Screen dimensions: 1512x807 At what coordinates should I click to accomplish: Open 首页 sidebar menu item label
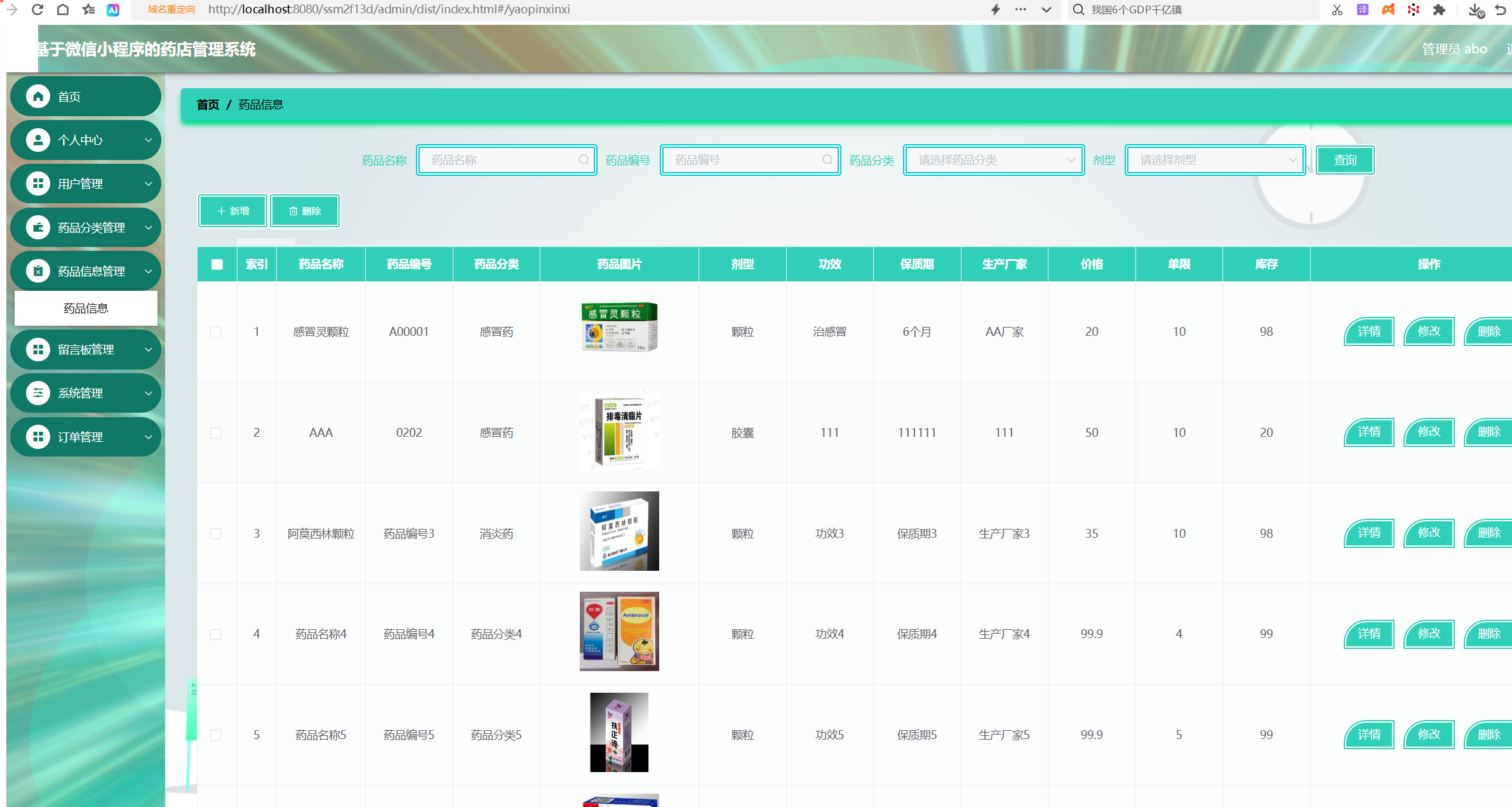coord(69,97)
